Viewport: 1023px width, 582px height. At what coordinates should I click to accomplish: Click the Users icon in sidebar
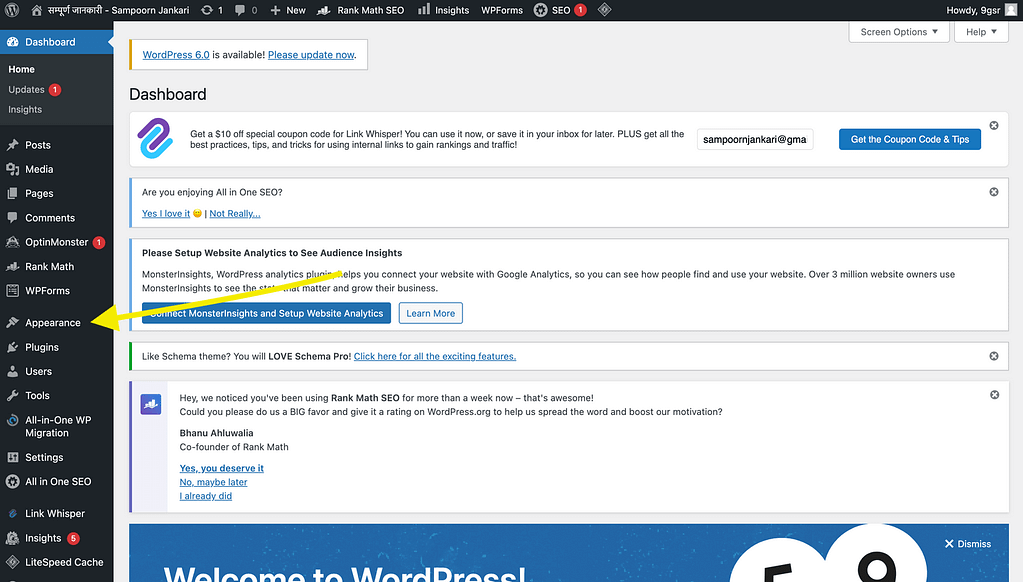point(12,371)
